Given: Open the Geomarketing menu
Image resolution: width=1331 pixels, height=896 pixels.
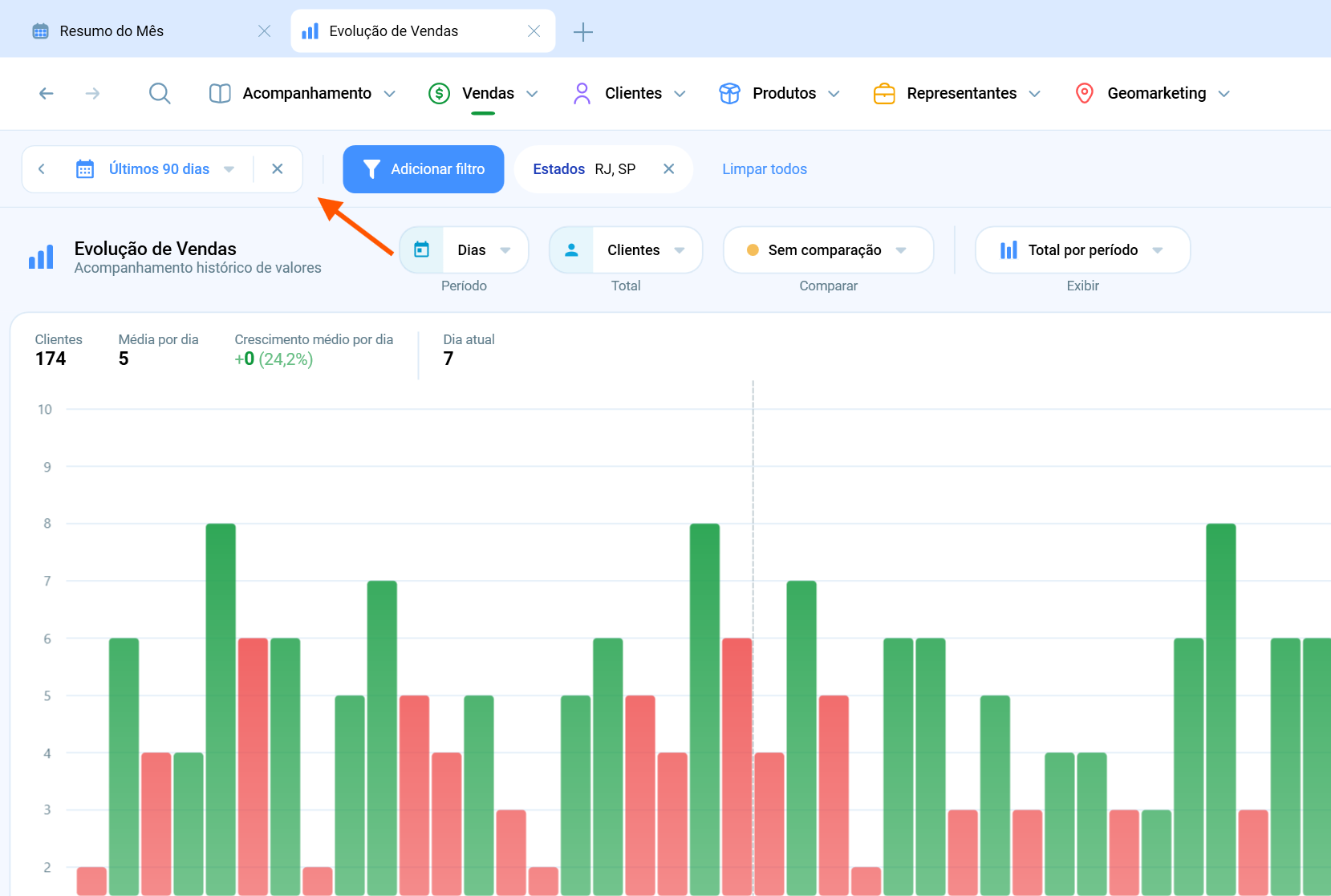Looking at the screenshot, I should [1156, 94].
